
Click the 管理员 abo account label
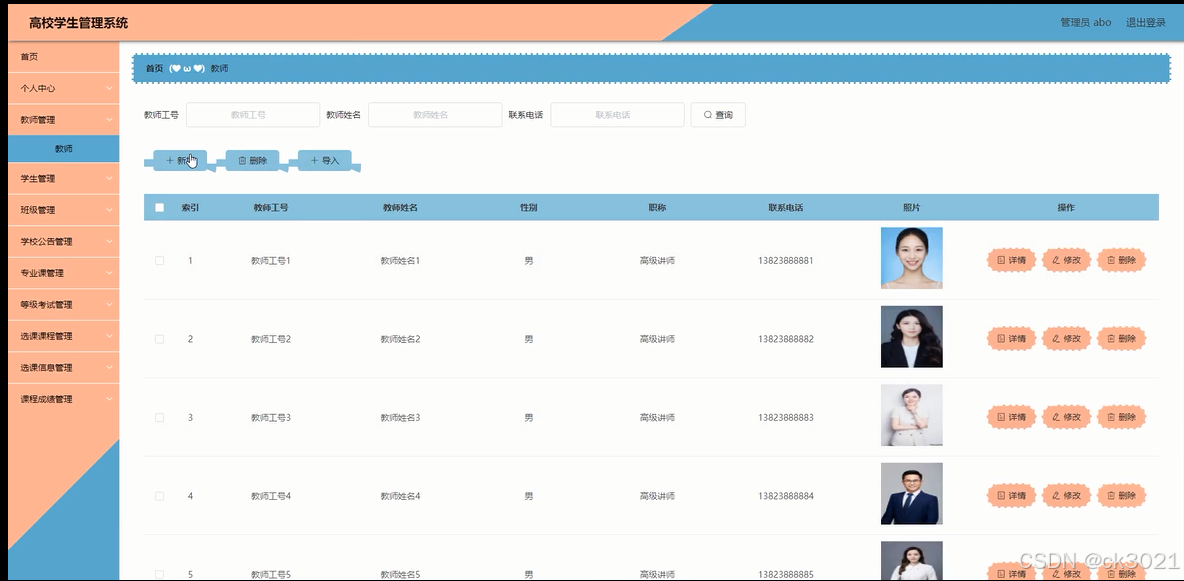1086,23
